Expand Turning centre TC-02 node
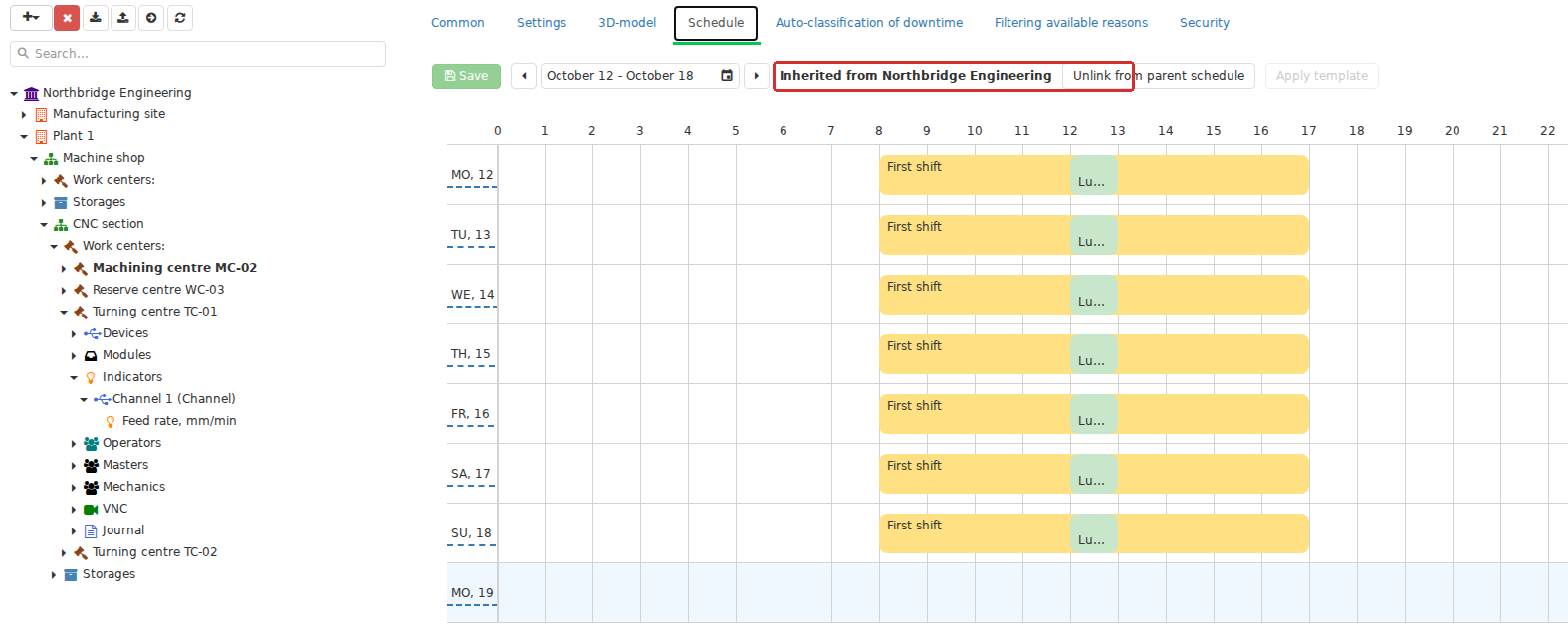The width and height of the screenshot is (1568, 633). click(64, 553)
